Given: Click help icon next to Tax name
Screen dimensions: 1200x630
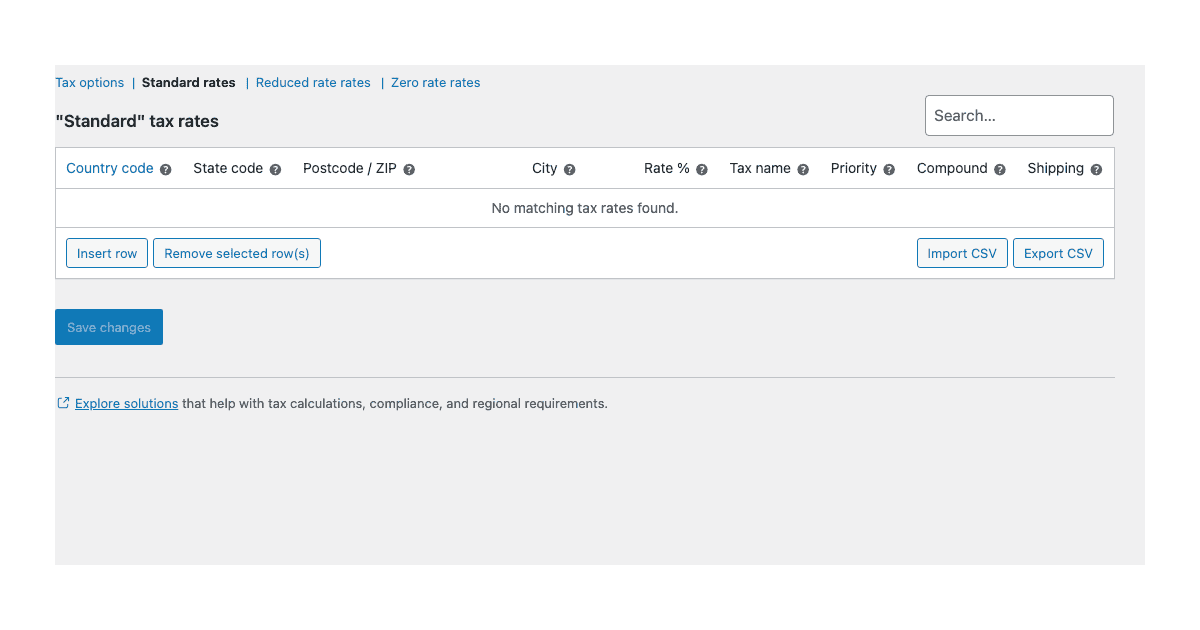Looking at the screenshot, I should click(803, 170).
